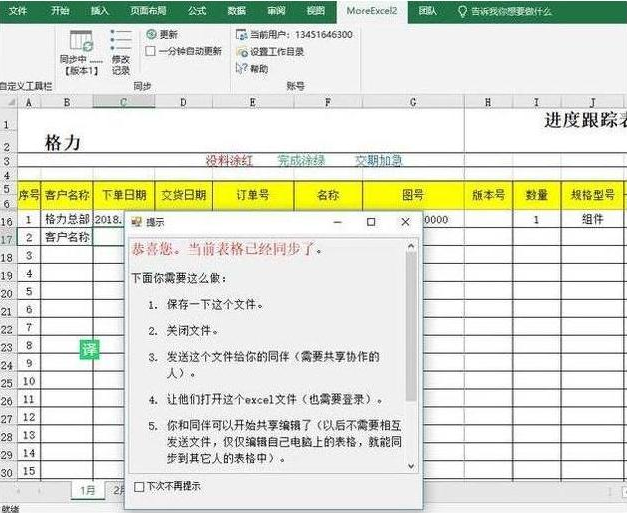Click the 版本号 header cell
Viewport: 627px width, 513px height.
point(488,195)
